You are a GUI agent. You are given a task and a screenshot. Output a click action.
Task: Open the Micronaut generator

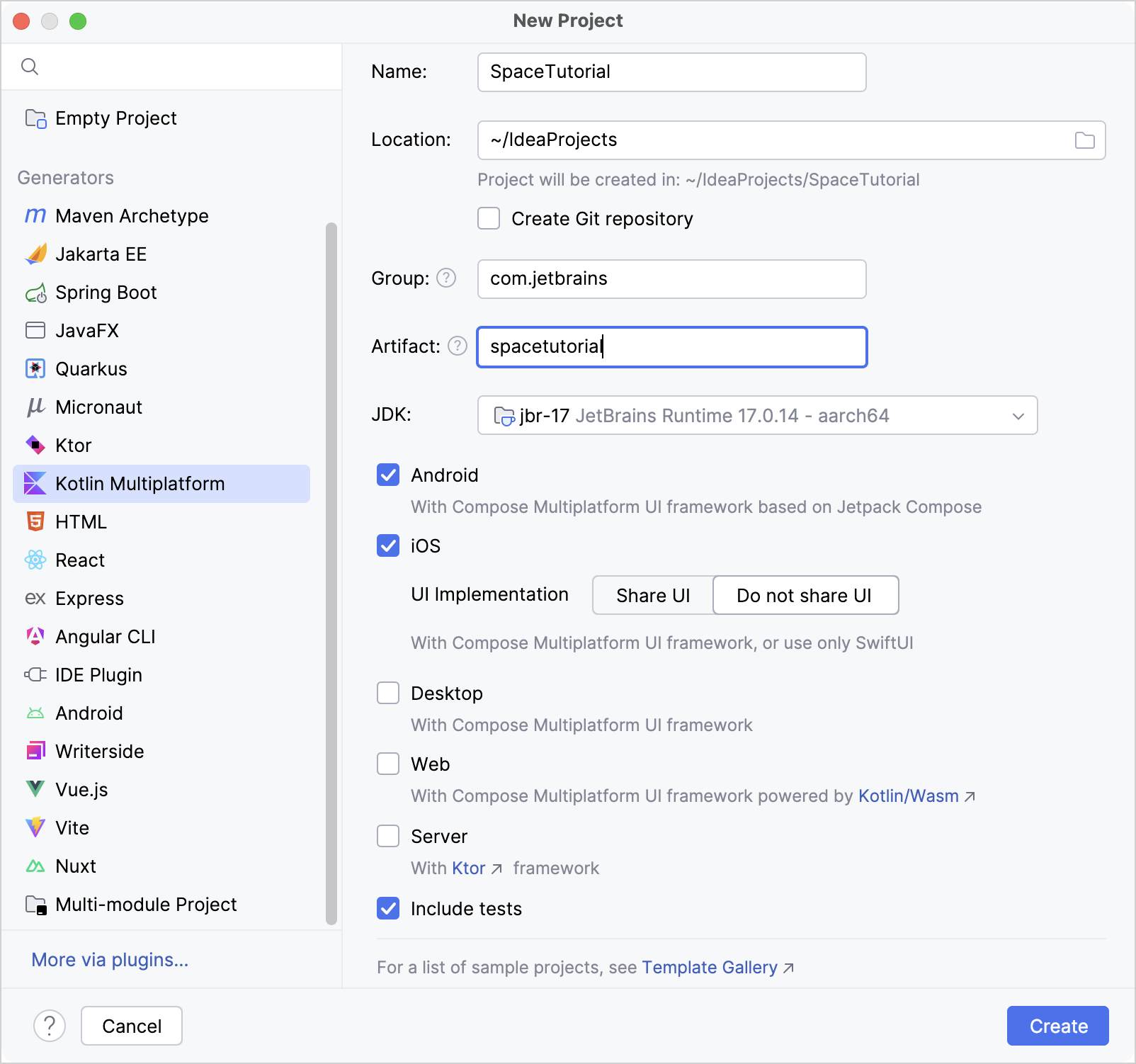98,407
